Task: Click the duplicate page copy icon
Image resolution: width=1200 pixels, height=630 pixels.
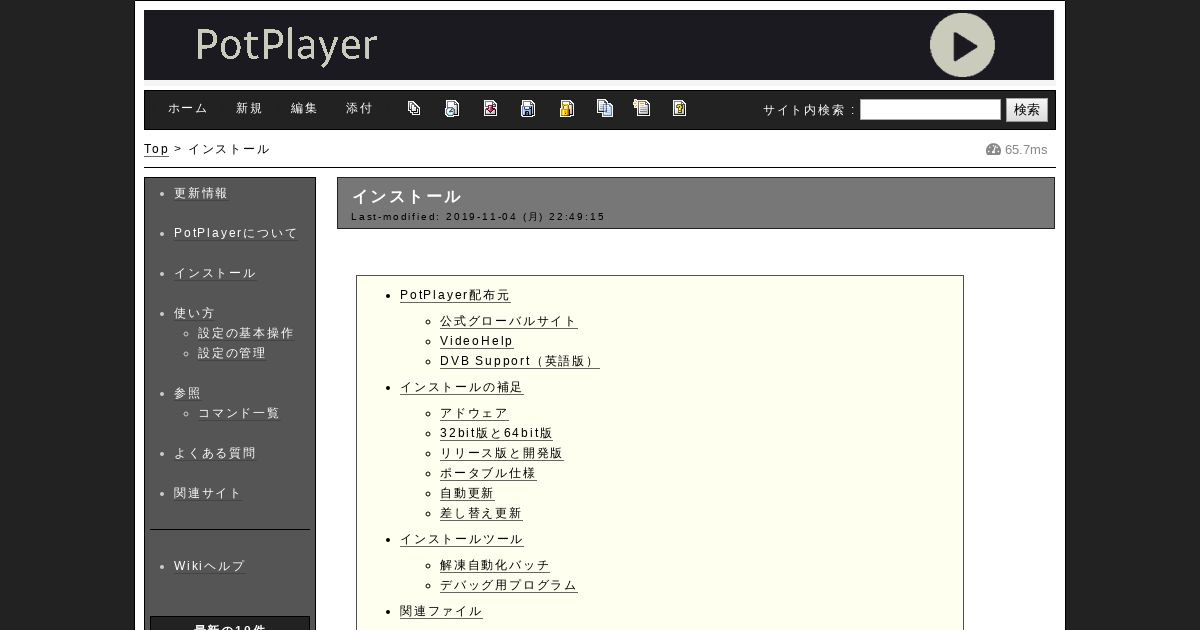Action: pos(604,108)
